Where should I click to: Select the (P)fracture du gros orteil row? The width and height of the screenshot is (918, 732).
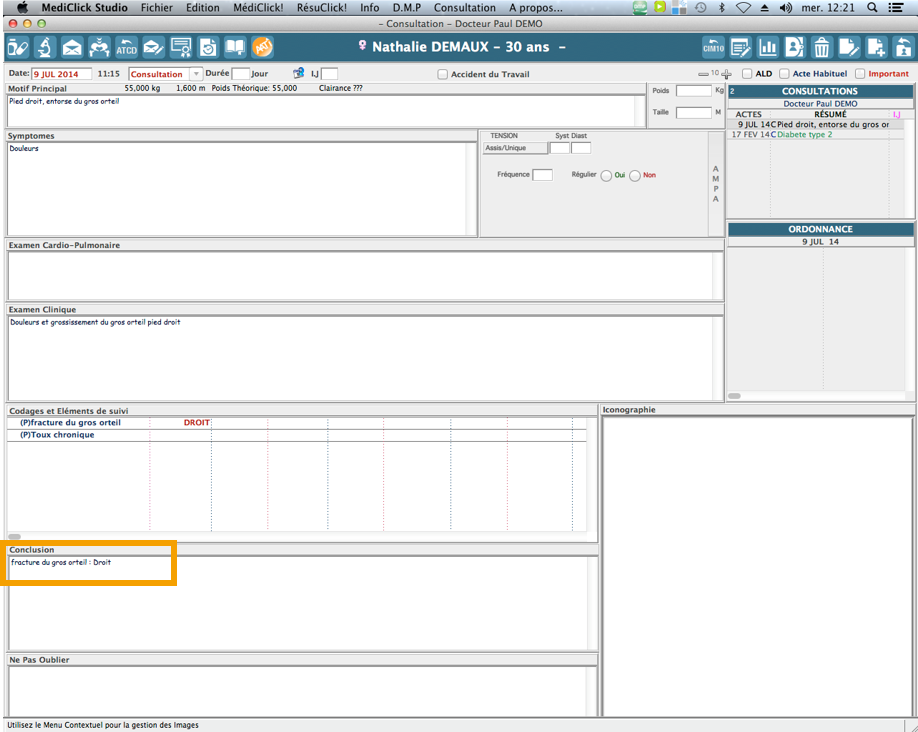[297, 423]
